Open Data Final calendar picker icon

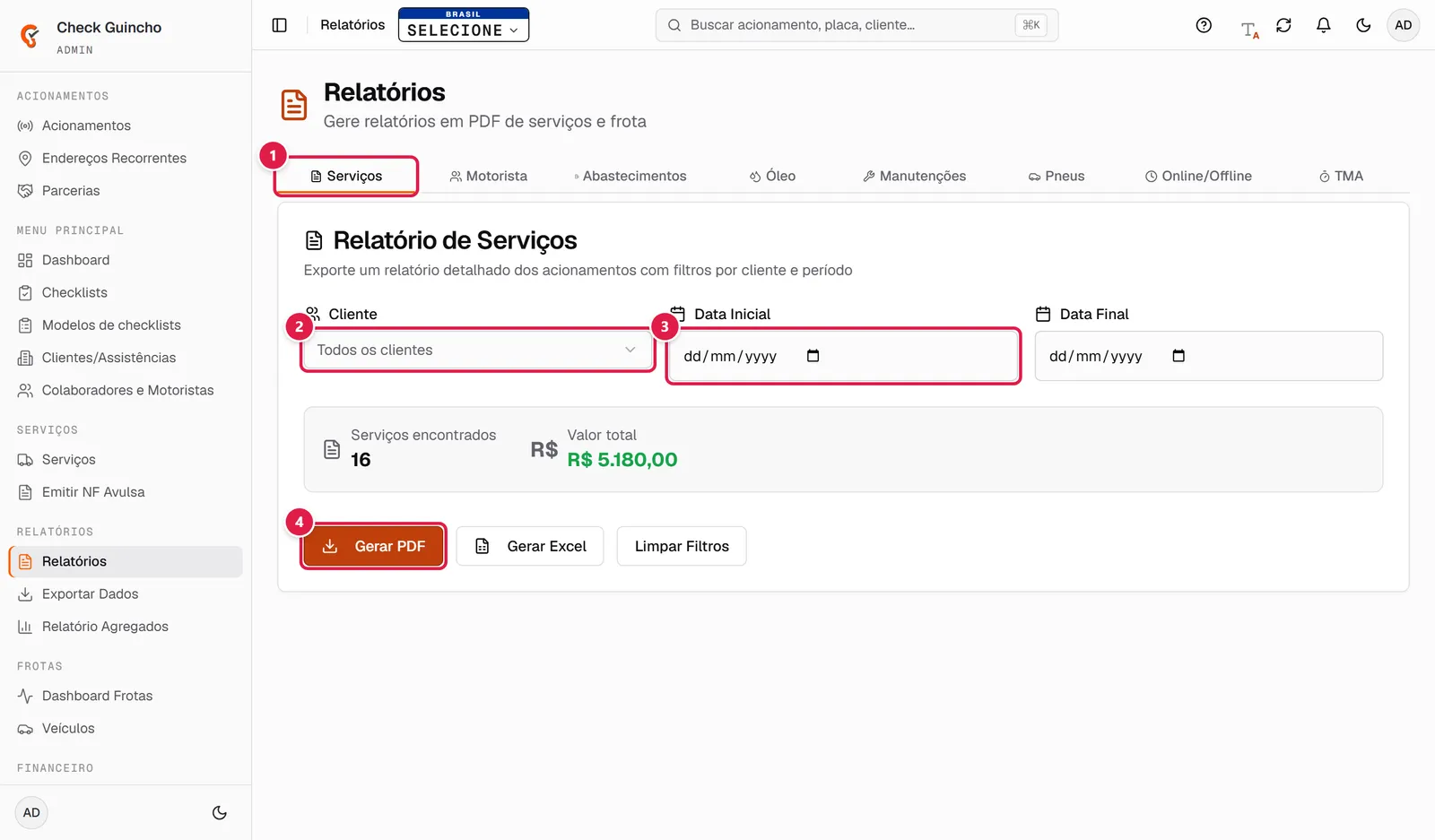point(1178,356)
